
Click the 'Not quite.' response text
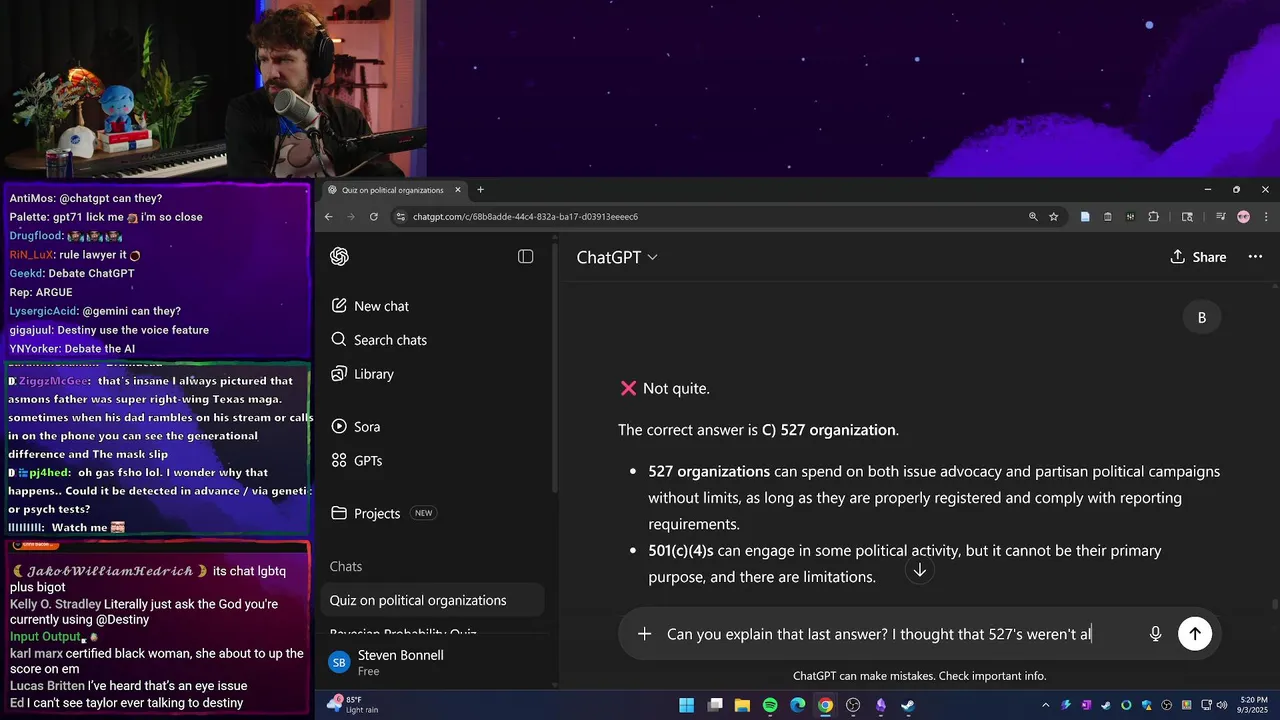(677, 388)
